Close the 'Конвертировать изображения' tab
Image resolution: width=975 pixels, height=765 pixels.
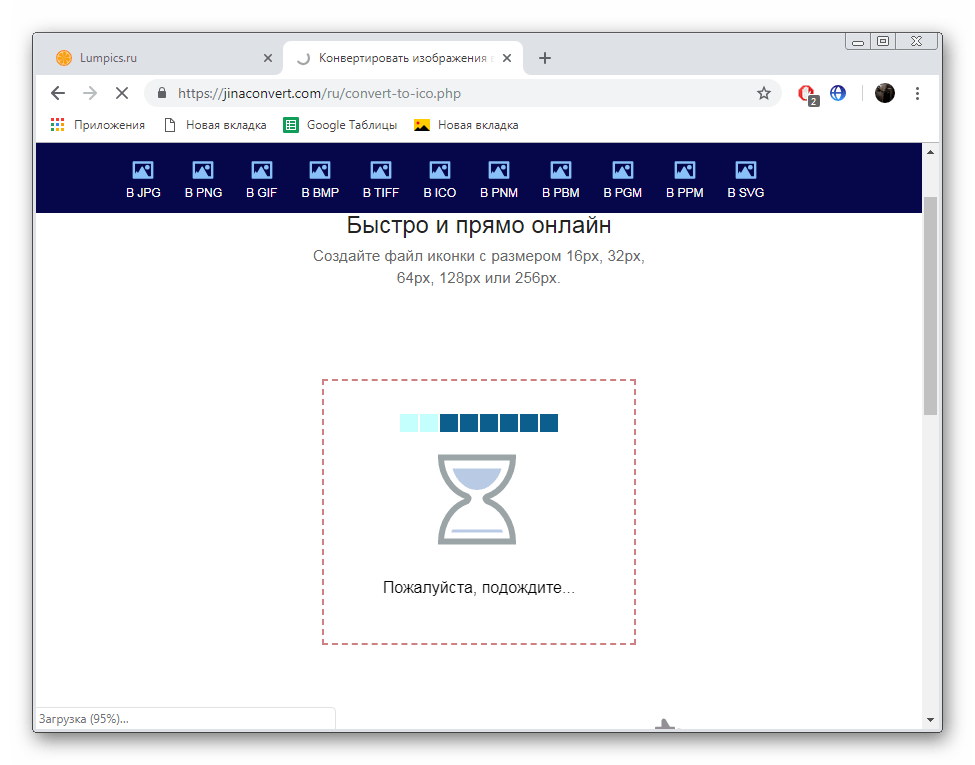pyautogui.click(x=507, y=58)
